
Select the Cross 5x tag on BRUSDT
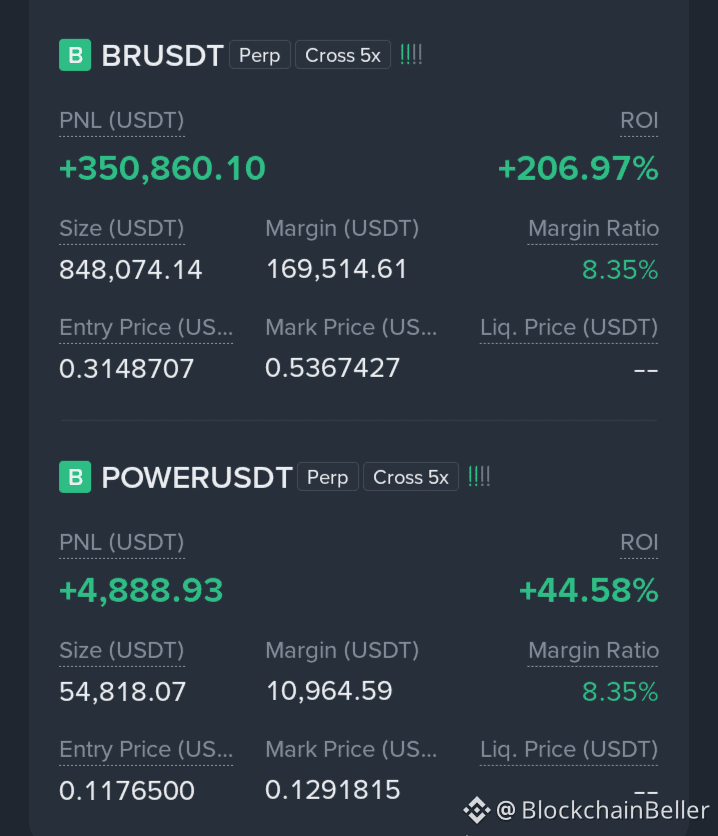tap(343, 55)
